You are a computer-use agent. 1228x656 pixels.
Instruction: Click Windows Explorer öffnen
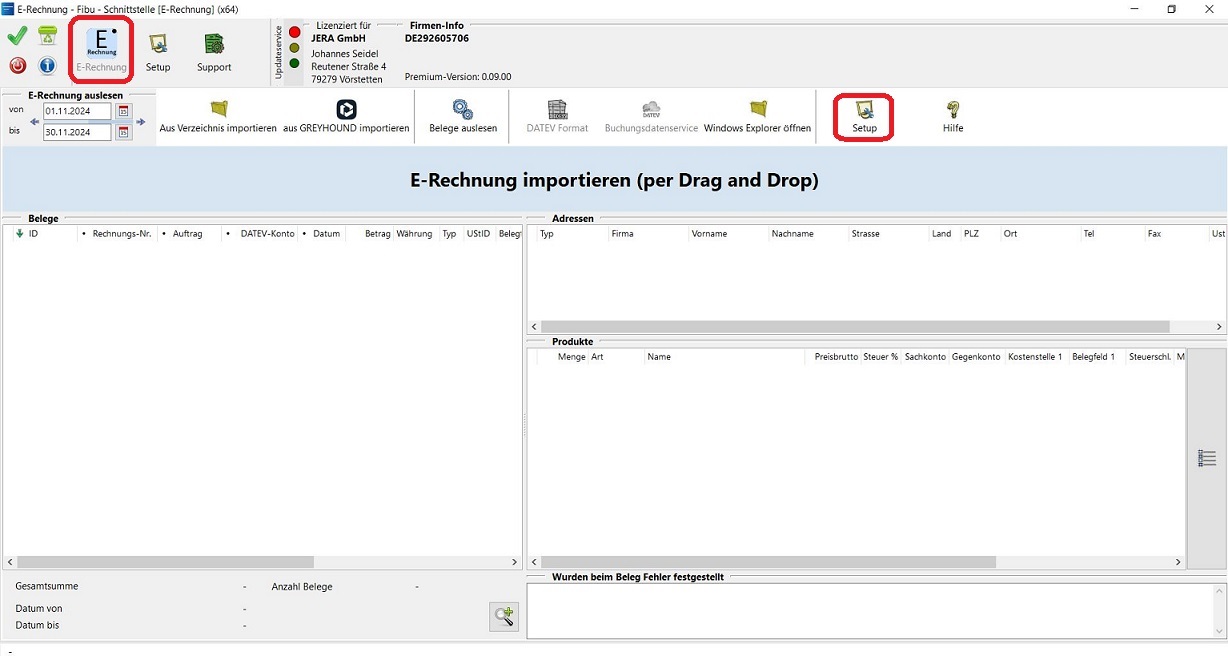[x=757, y=117]
